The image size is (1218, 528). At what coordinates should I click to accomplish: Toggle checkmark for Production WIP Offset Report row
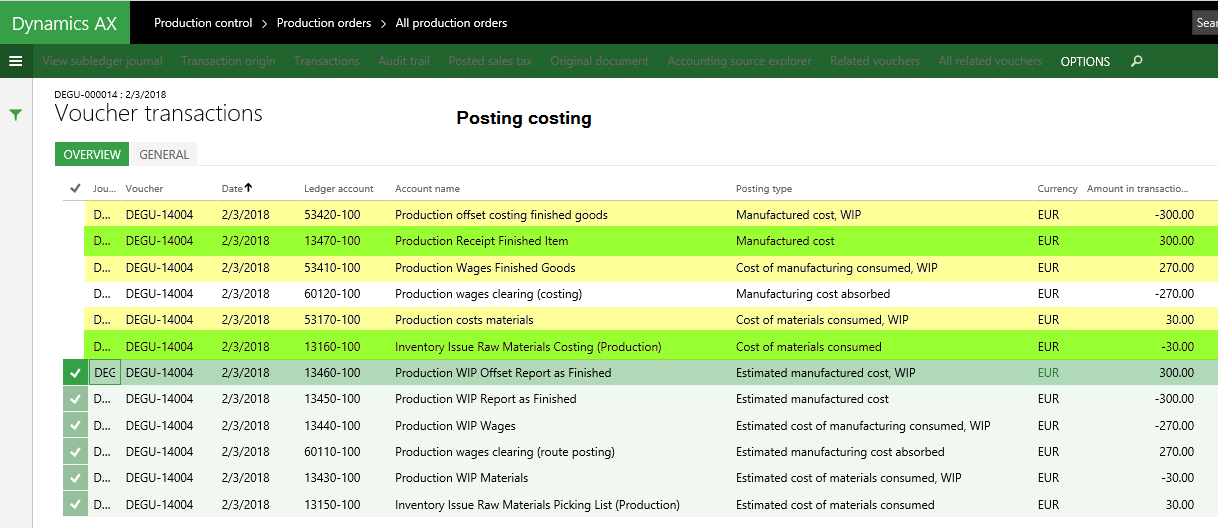coord(75,373)
